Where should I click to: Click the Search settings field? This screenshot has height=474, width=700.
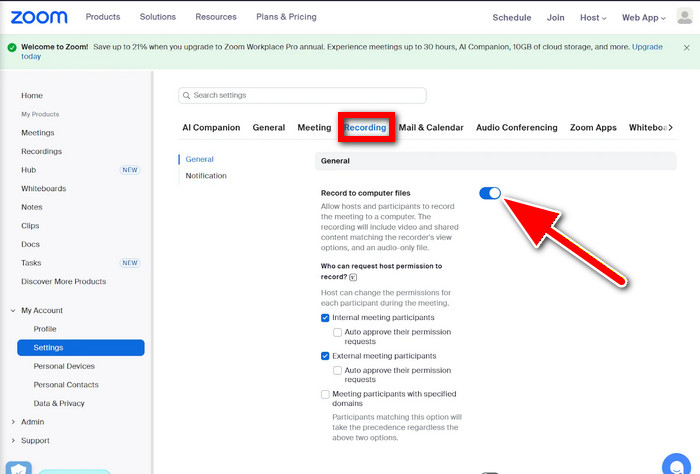click(302, 96)
